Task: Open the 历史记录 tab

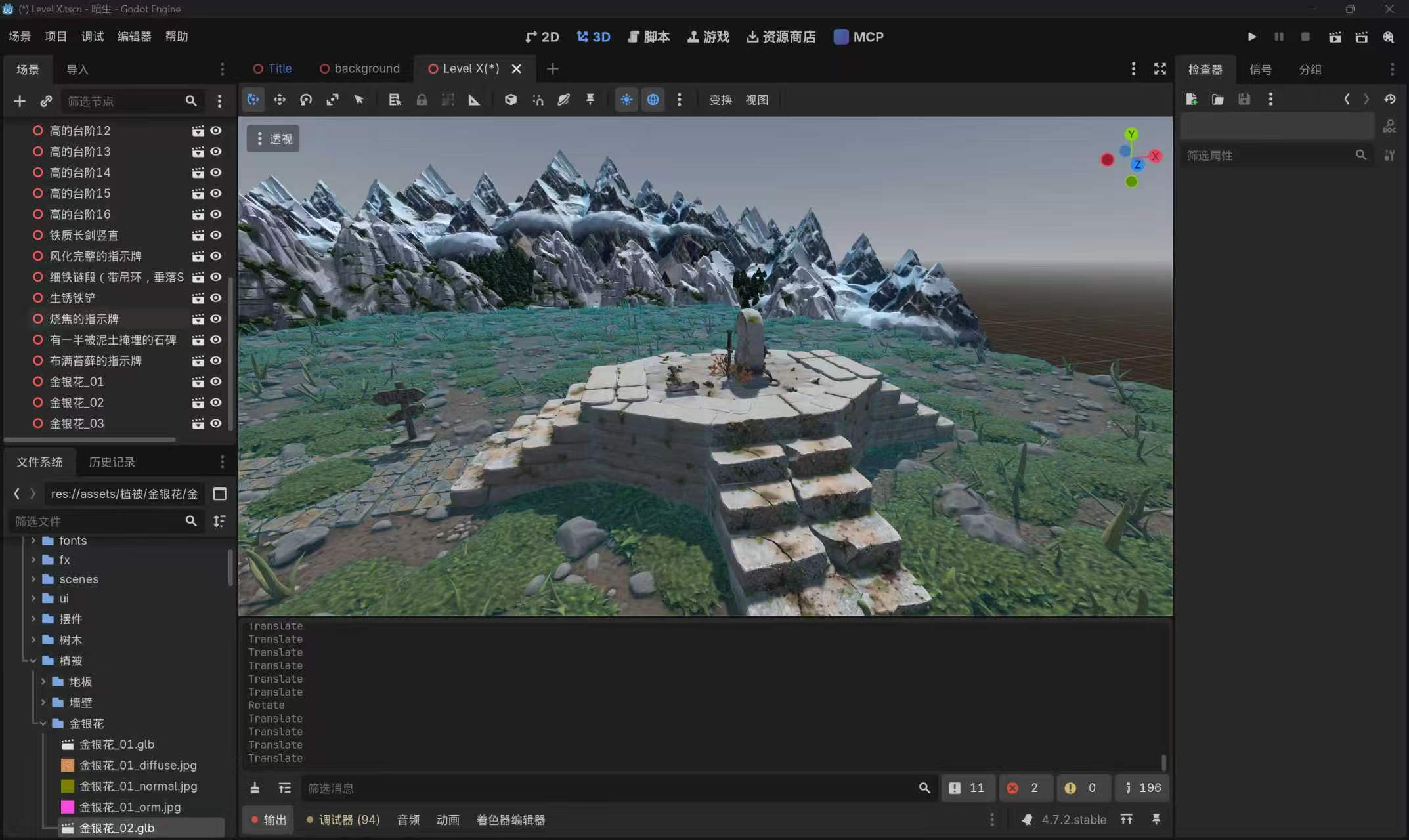Action: (112, 462)
